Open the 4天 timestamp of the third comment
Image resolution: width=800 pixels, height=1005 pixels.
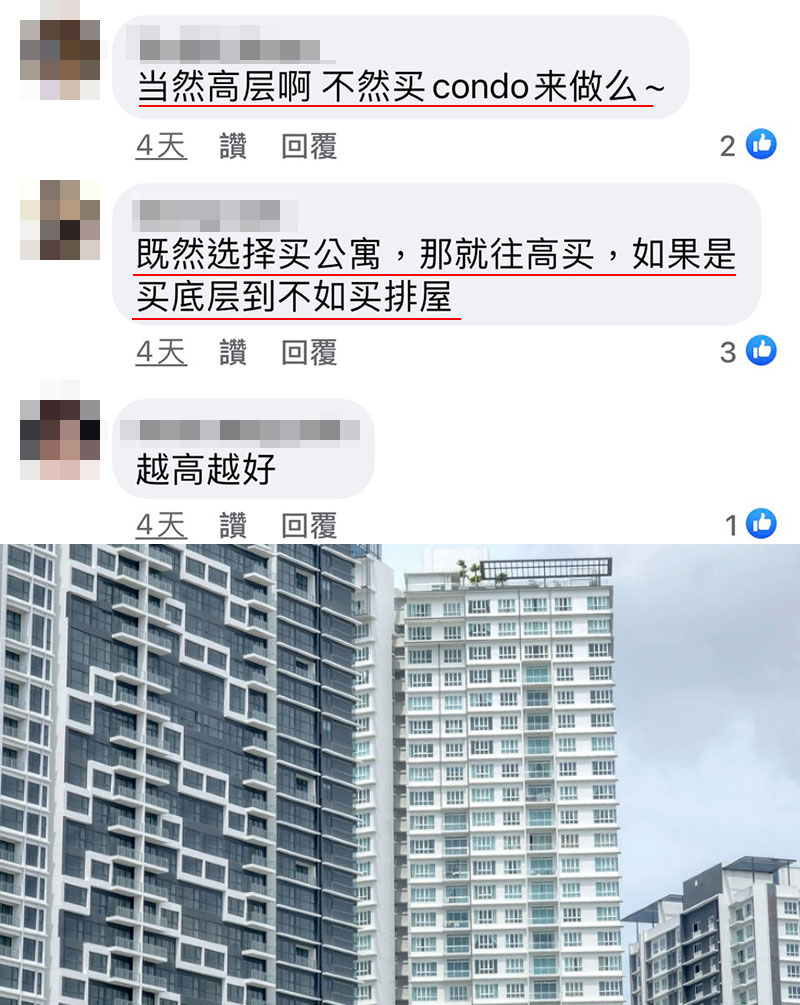161,526
